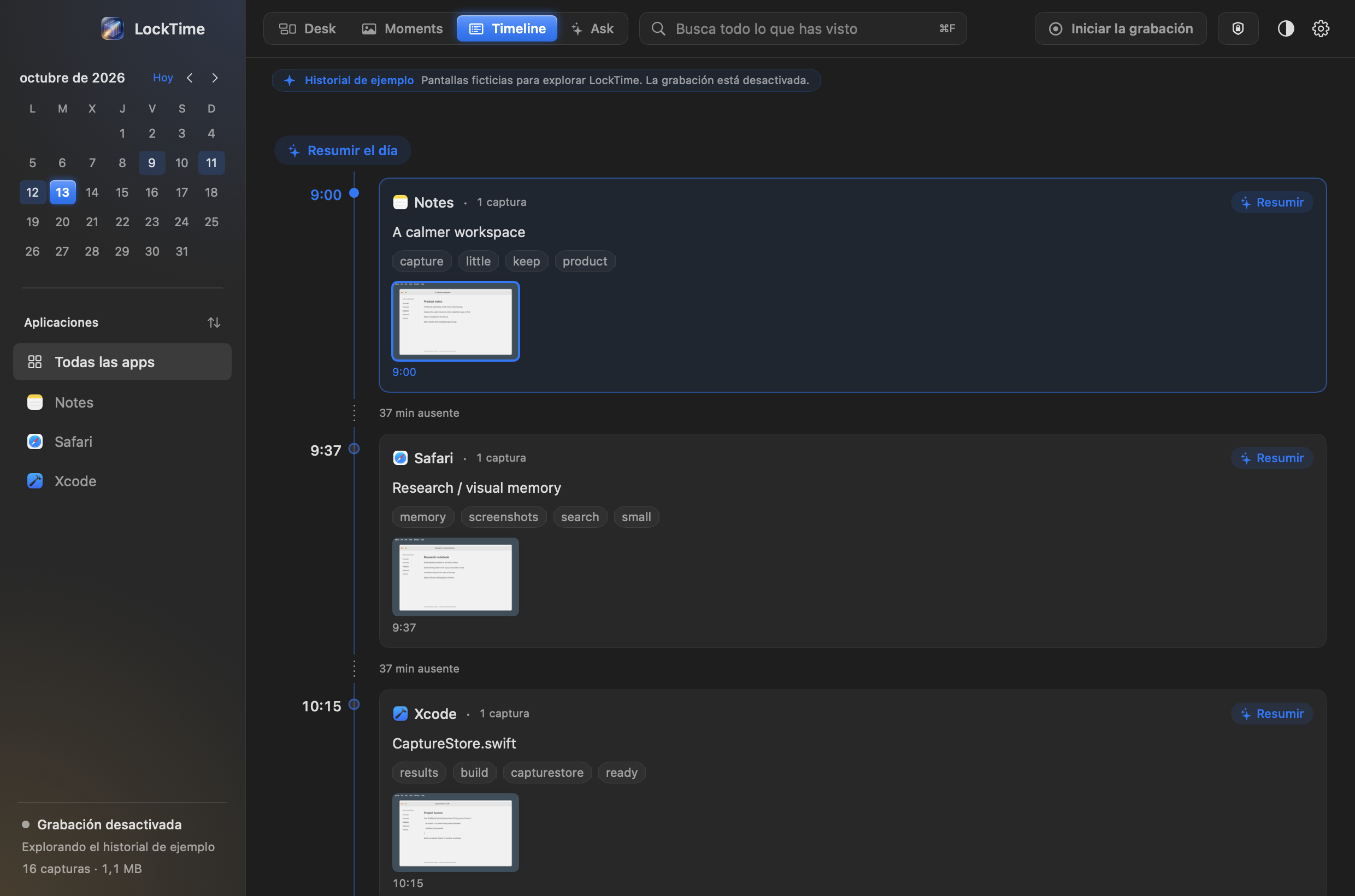Switch to the Moments tab
This screenshot has height=896, width=1355.
(403, 28)
